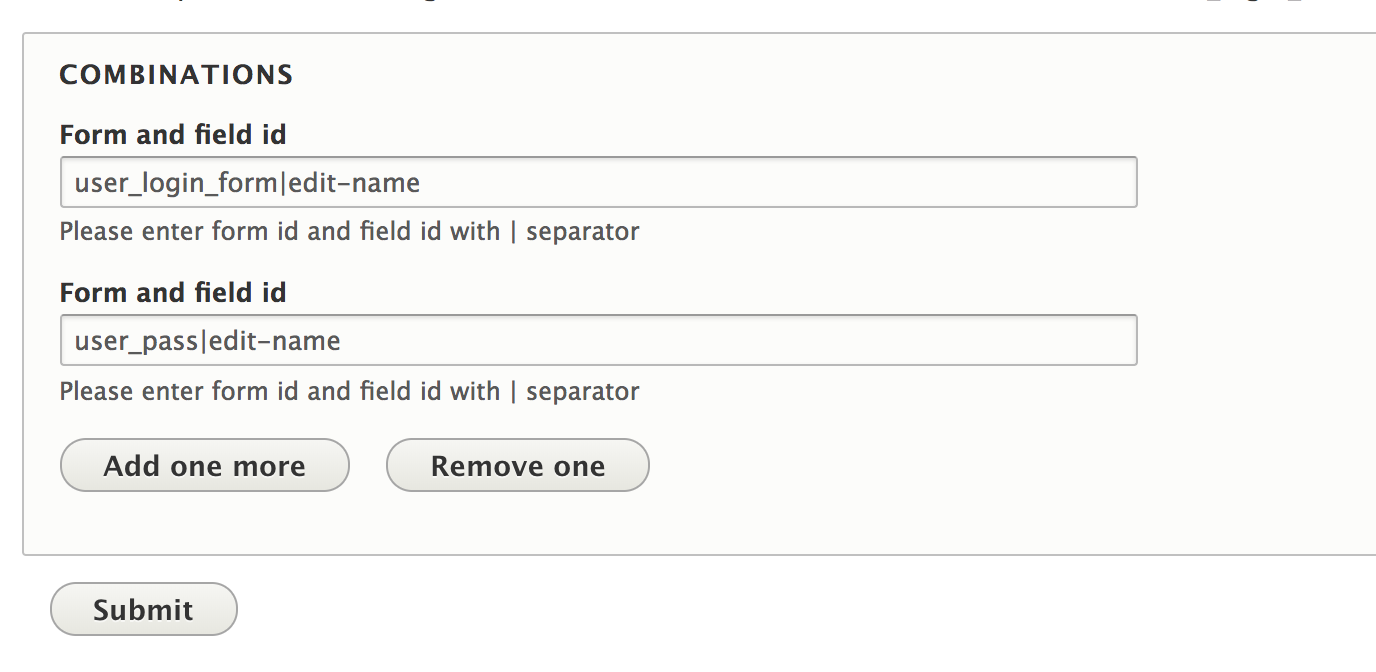Viewport: 1376px width, 672px height.
Task: Select the second Form and field id label
Action: click(173, 292)
